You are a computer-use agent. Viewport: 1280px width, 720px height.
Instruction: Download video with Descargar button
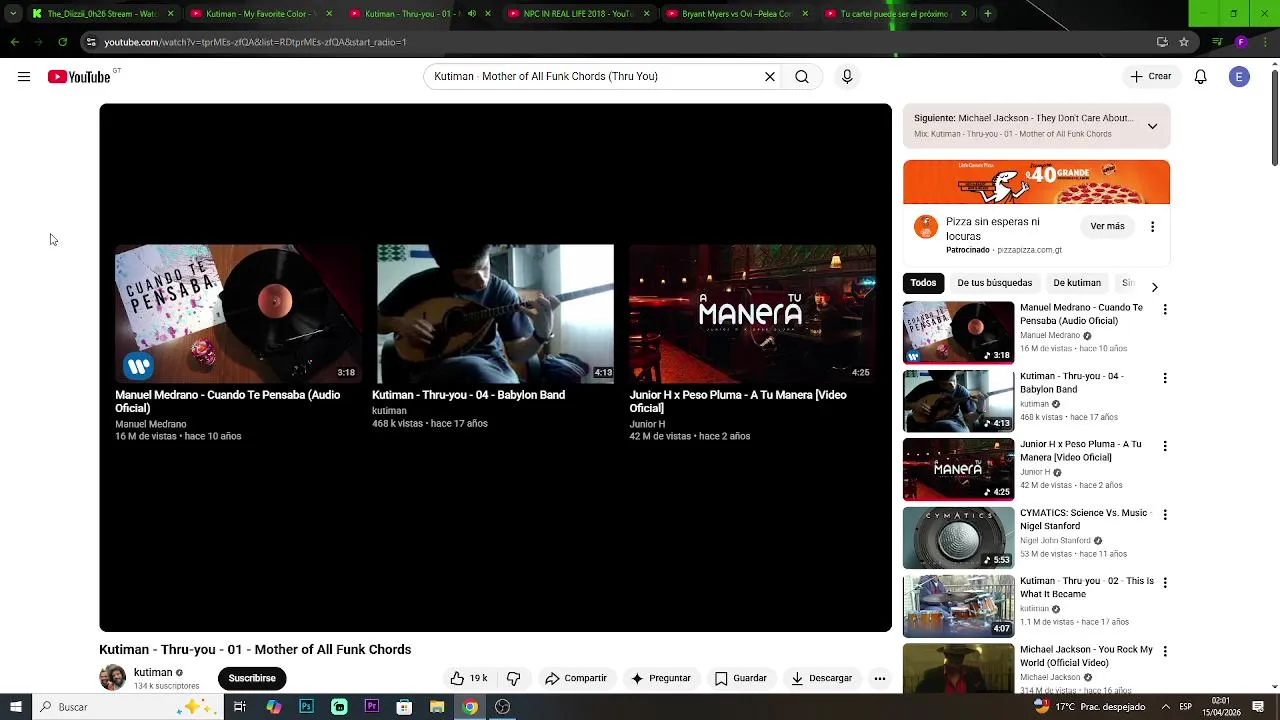coord(822,678)
